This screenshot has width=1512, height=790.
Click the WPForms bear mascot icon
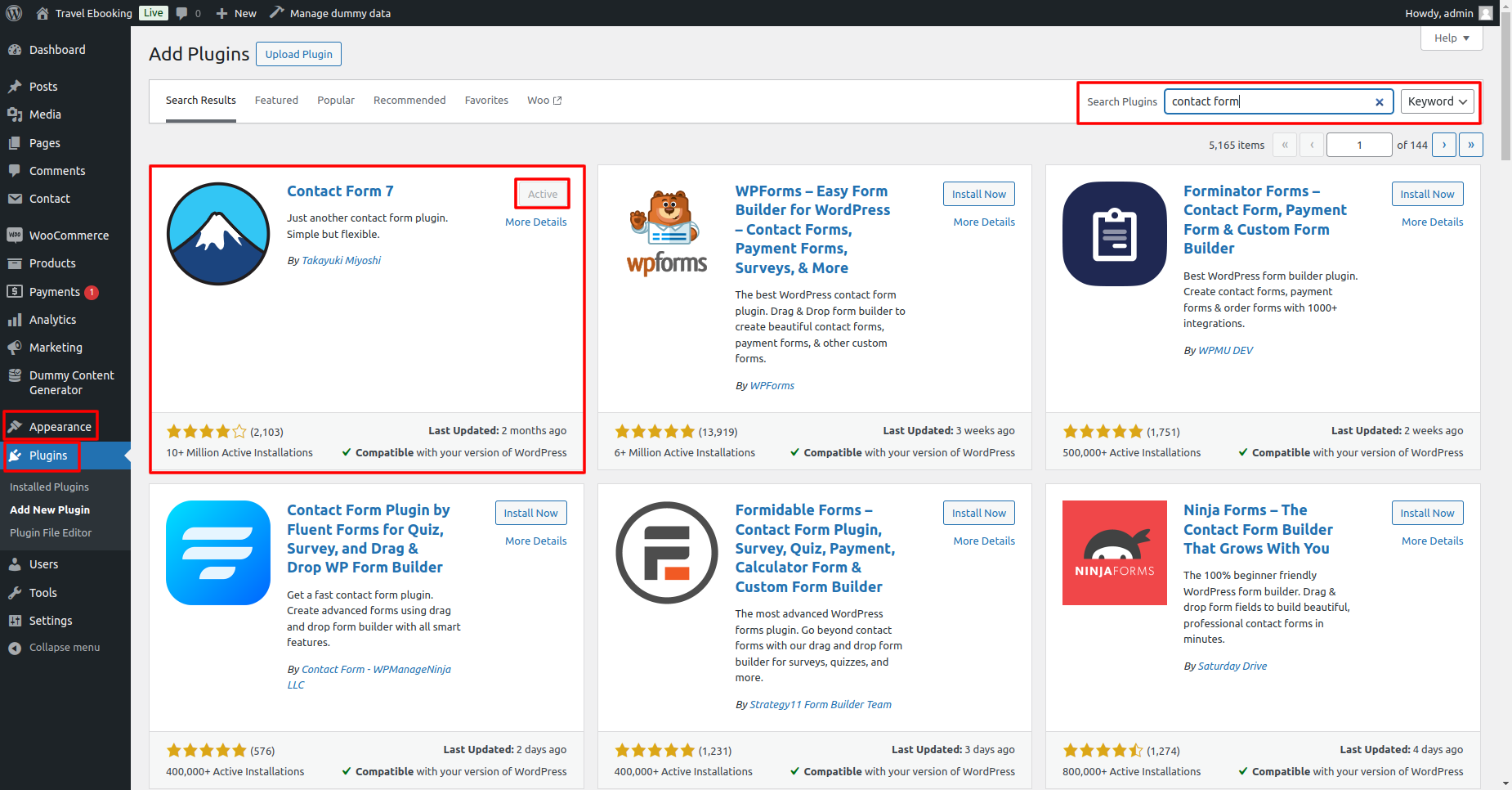click(x=667, y=234)
